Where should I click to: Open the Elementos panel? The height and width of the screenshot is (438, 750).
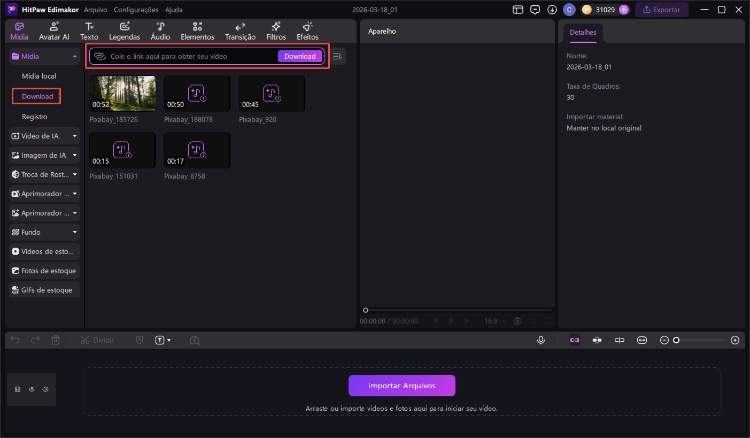point(197,30)
